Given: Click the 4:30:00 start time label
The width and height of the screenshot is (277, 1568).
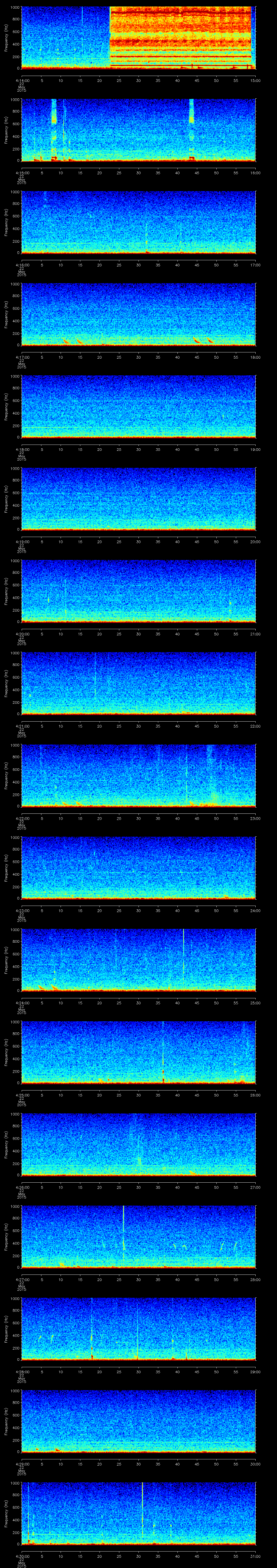Looking at the screenshot, I should [22, 1556].
